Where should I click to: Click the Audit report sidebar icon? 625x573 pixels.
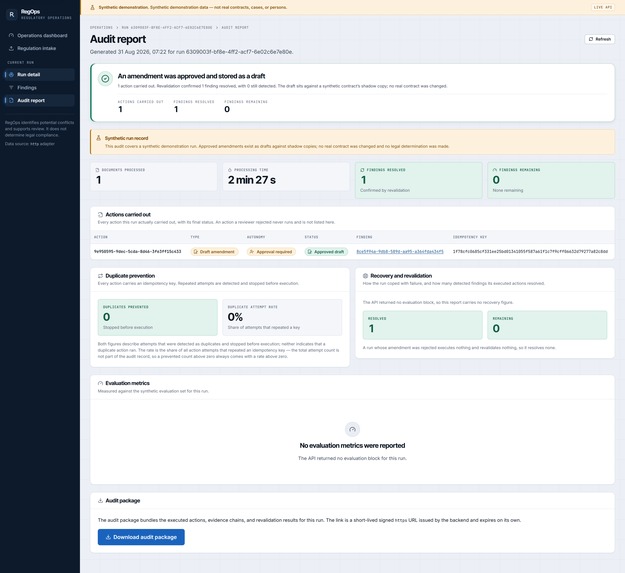point(11,100)
